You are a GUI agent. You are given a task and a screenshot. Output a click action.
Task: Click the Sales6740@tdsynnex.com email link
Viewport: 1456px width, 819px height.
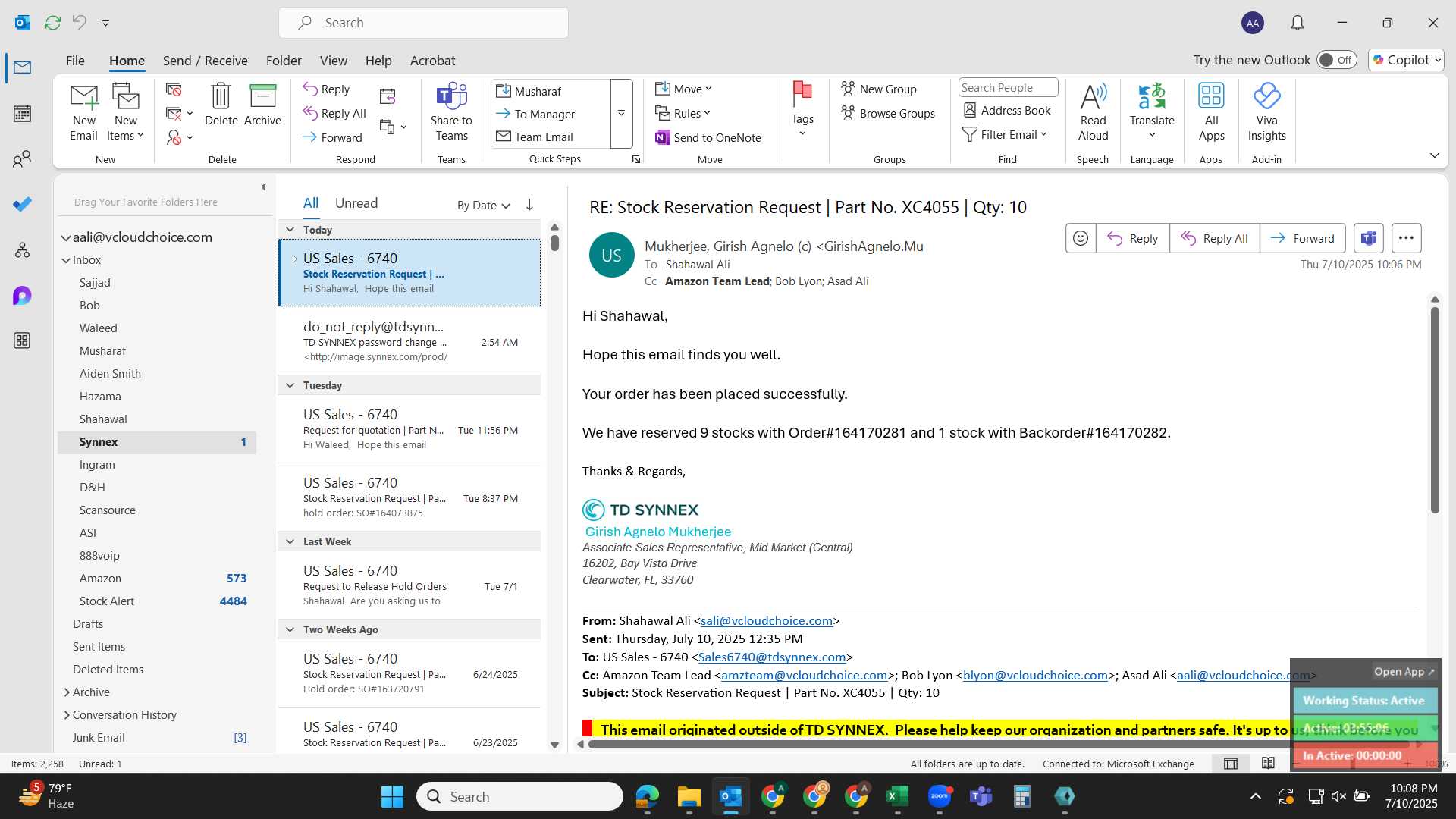coord(771,657)
